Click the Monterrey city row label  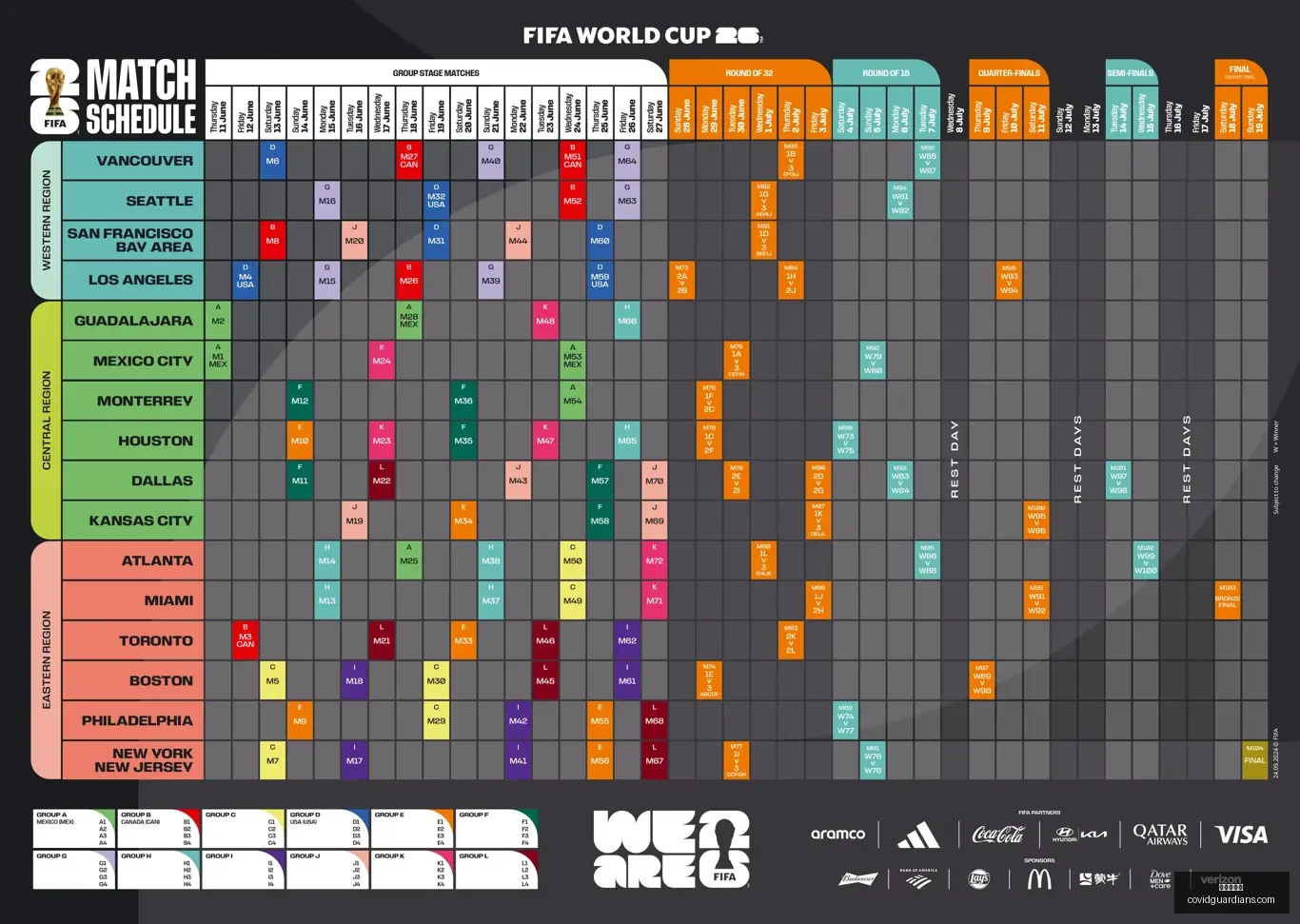coord(133,401)
